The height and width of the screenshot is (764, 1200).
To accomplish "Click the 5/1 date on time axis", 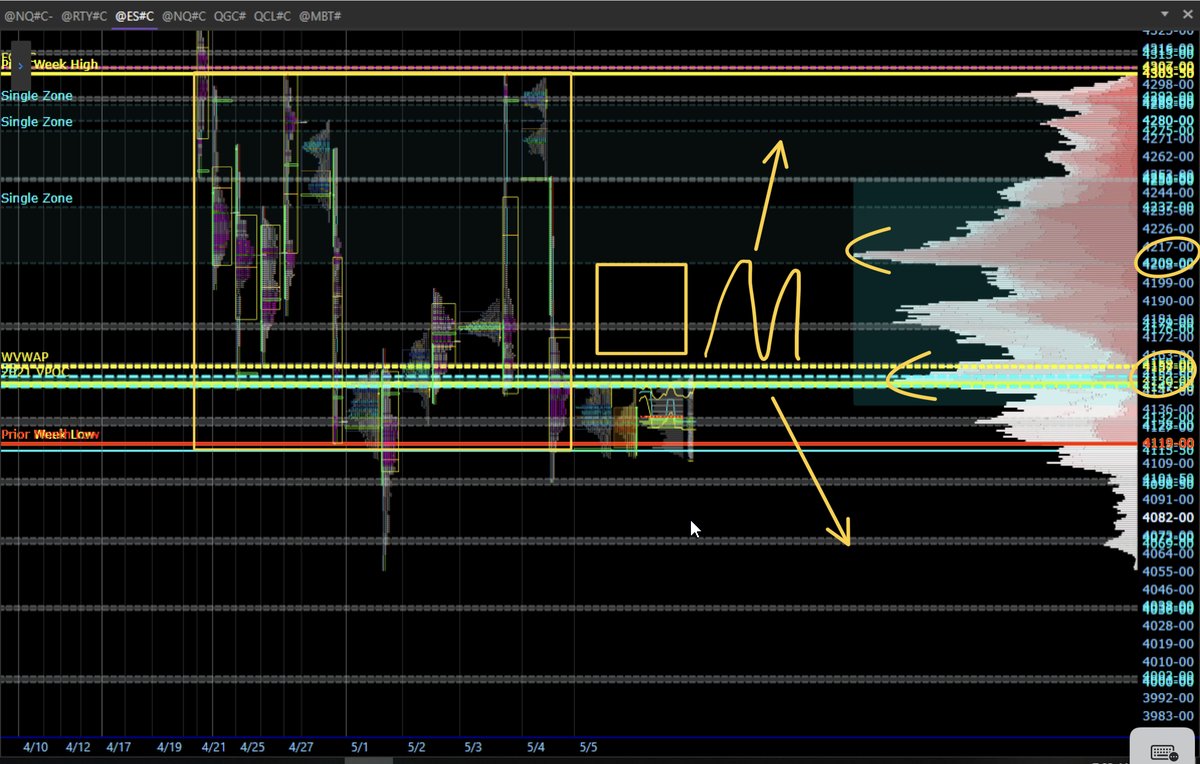I will coord(361,747).
